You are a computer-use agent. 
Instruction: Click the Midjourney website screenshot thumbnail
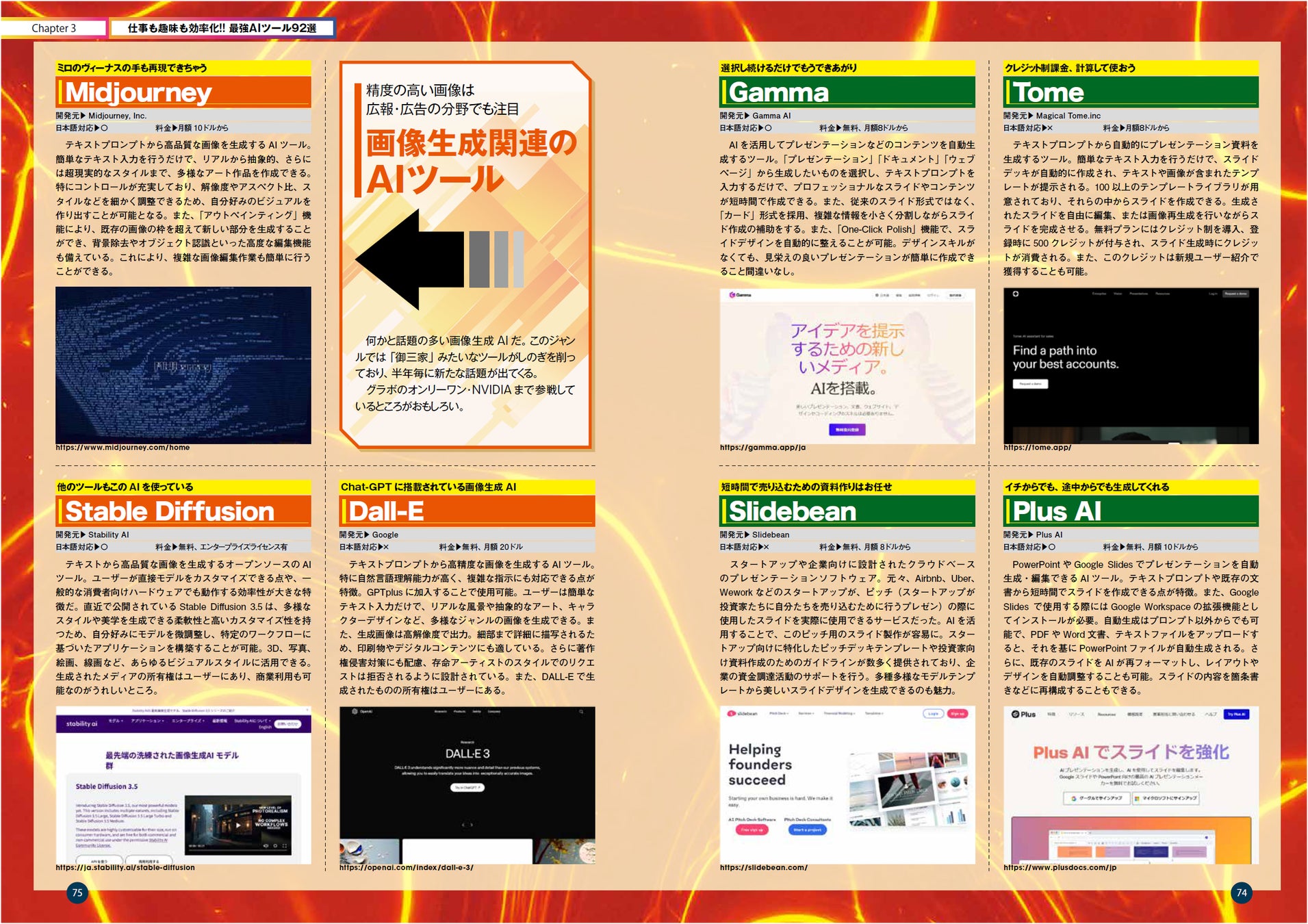tap(183, 365)
